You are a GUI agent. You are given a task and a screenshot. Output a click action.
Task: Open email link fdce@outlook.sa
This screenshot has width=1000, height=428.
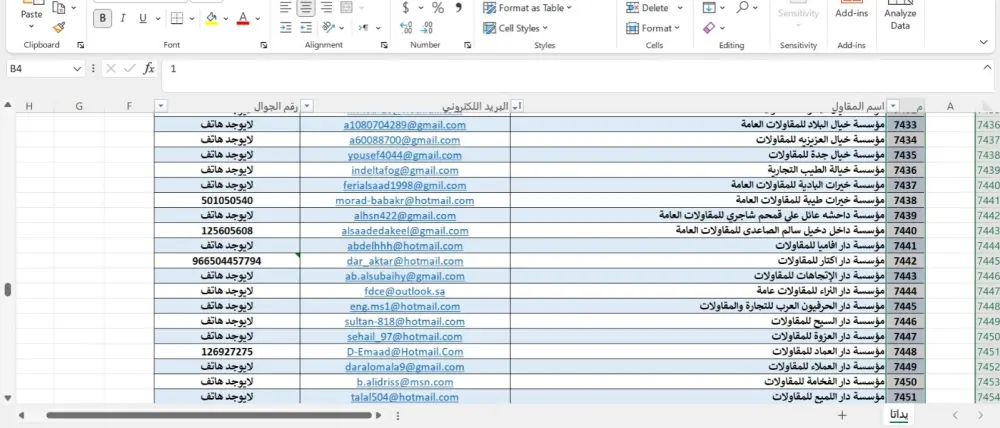click(x=404, y=291)
